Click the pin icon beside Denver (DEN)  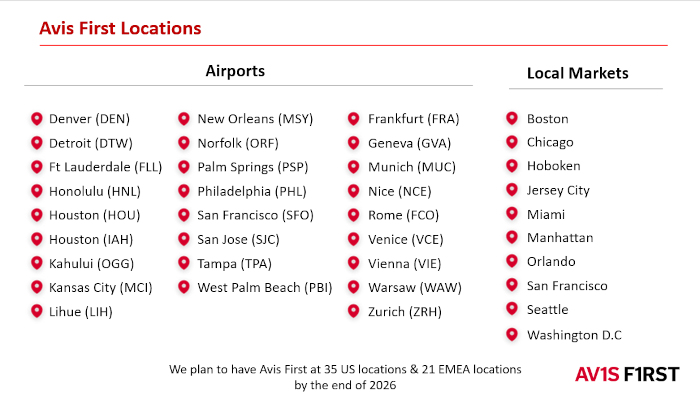(37, 119)
